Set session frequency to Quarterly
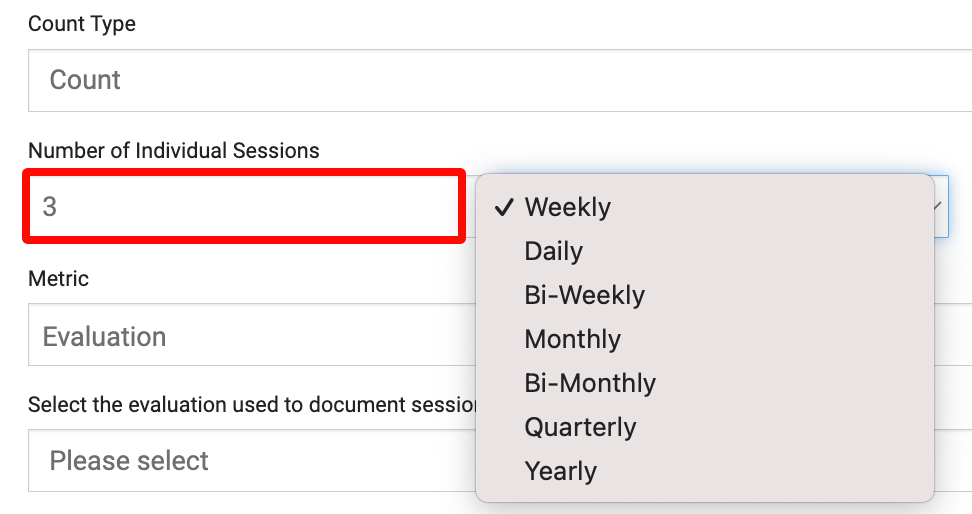The height and width of the screenshot is (514, 972). click(x=580, y=427)
